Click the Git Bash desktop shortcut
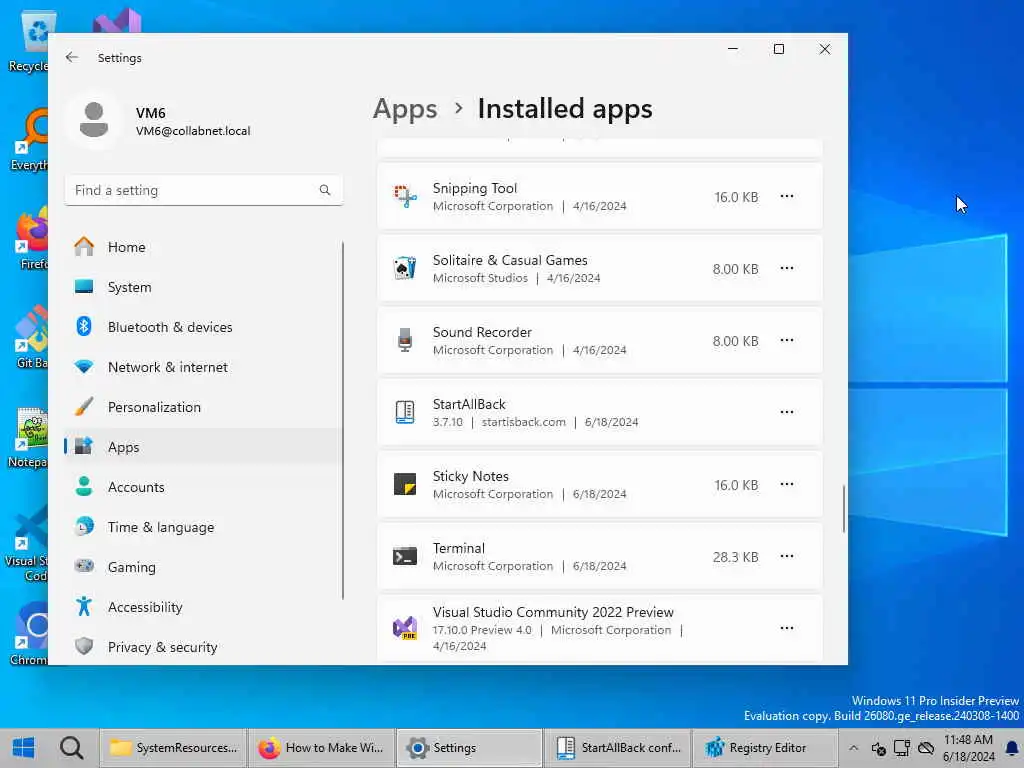Image resolution: width=1024 pixels, height=768 pixels. point(31,330)
